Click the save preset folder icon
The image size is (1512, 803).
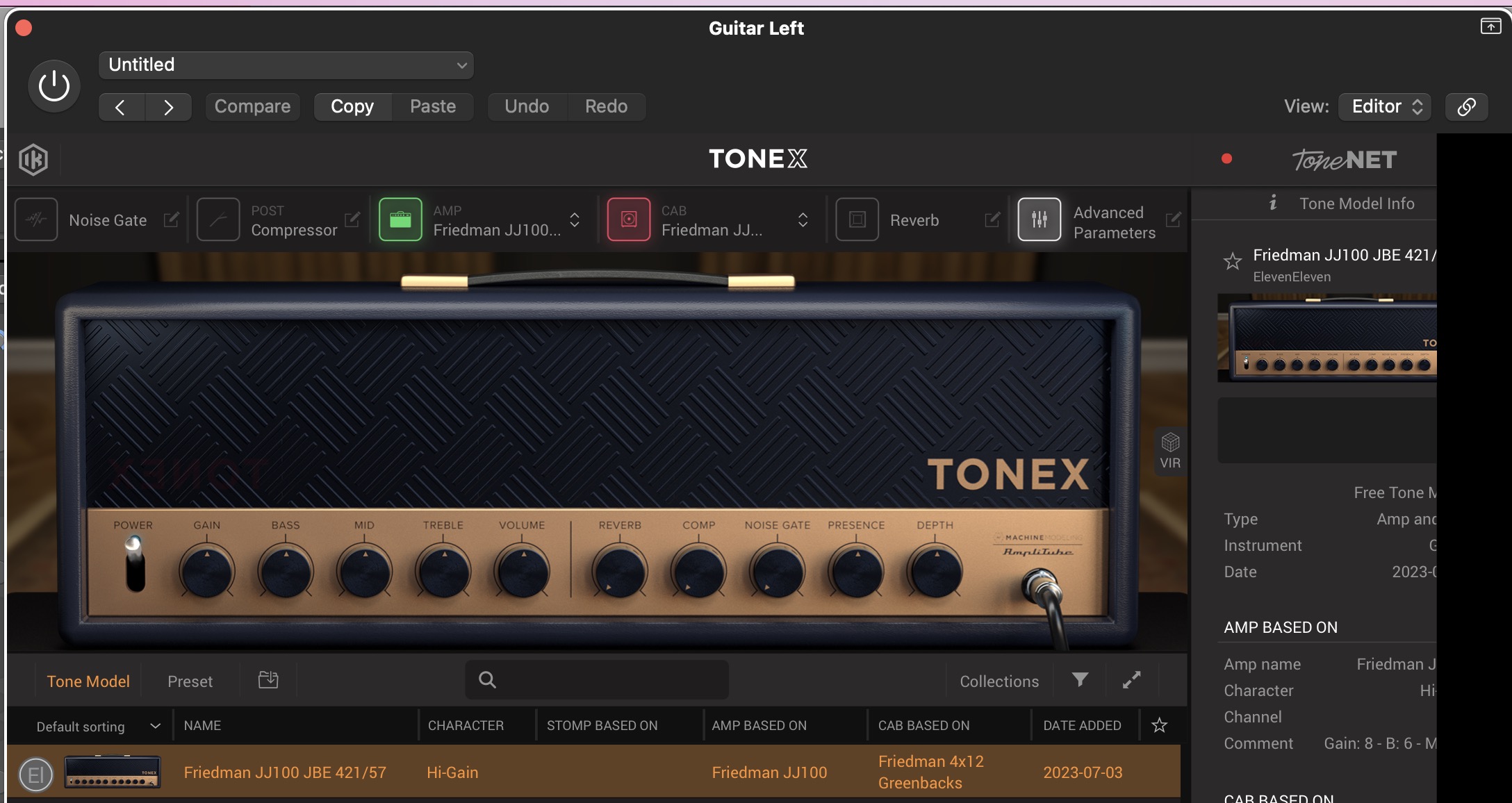268,680
